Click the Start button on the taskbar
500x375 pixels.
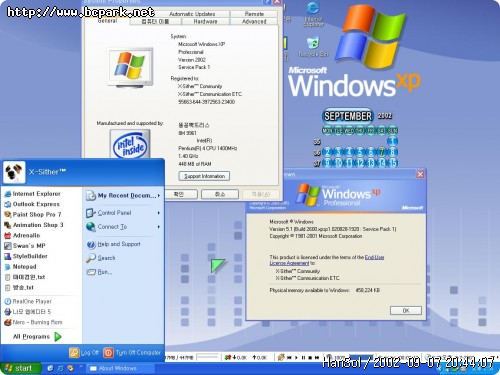point(20,368)
